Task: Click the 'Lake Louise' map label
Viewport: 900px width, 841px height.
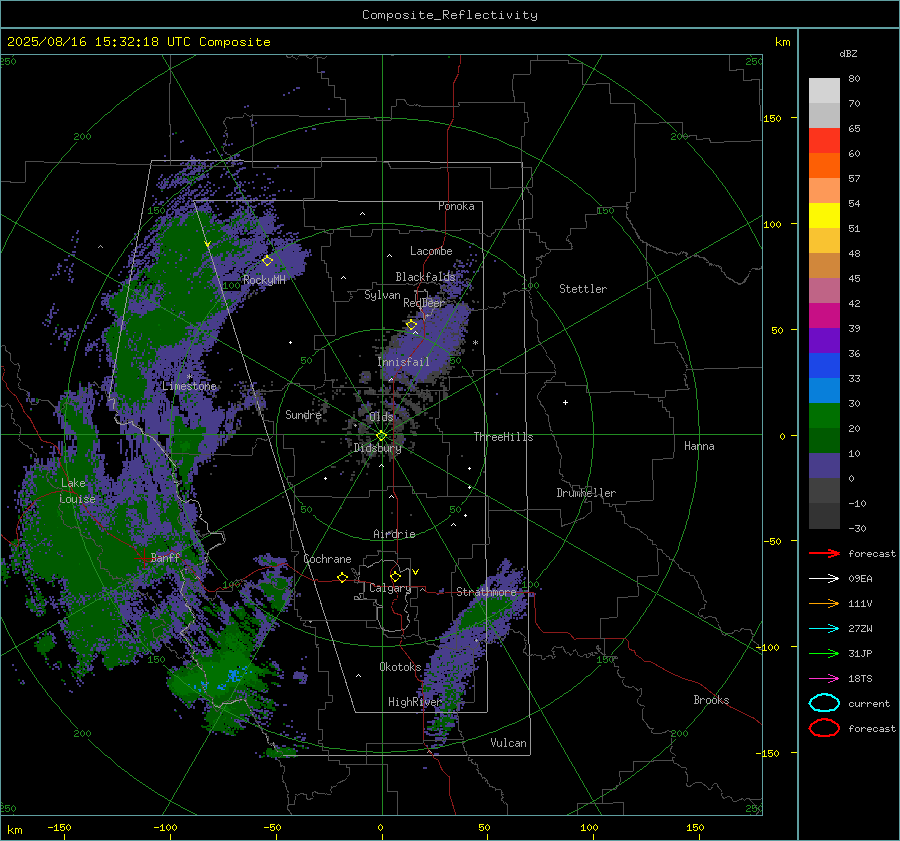Action: (77, 491)
